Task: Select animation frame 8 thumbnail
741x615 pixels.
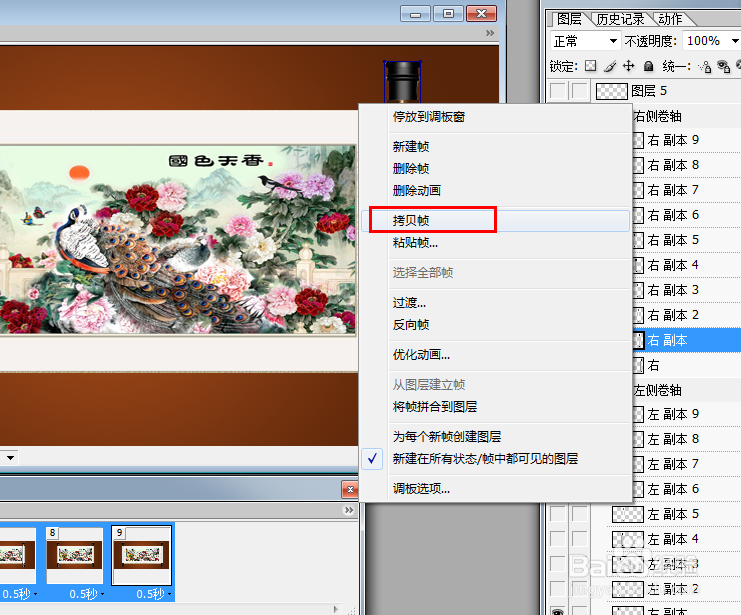Action: point(75,555)
